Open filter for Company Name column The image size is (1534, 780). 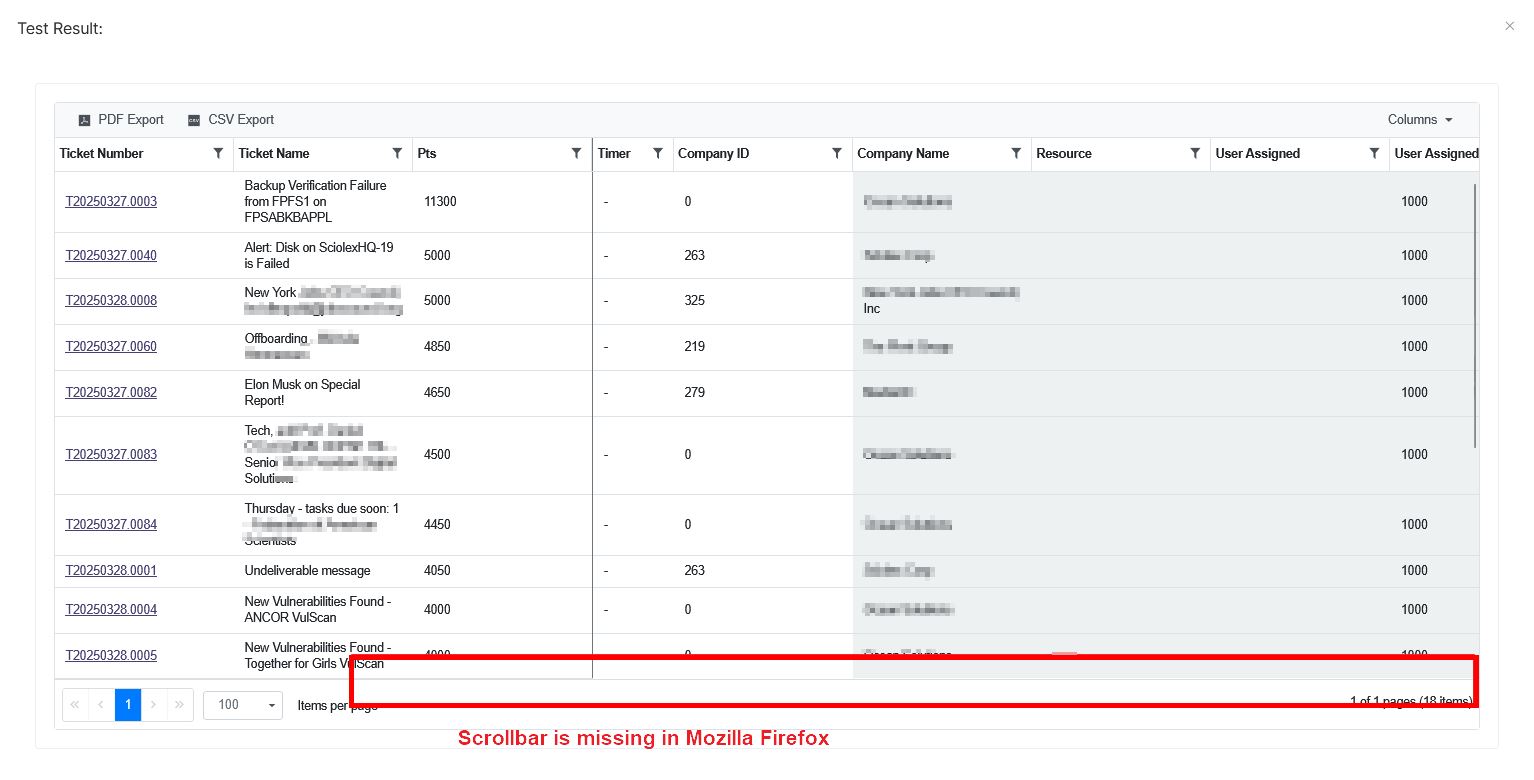pyautogui.click(x=1016, y=154)
